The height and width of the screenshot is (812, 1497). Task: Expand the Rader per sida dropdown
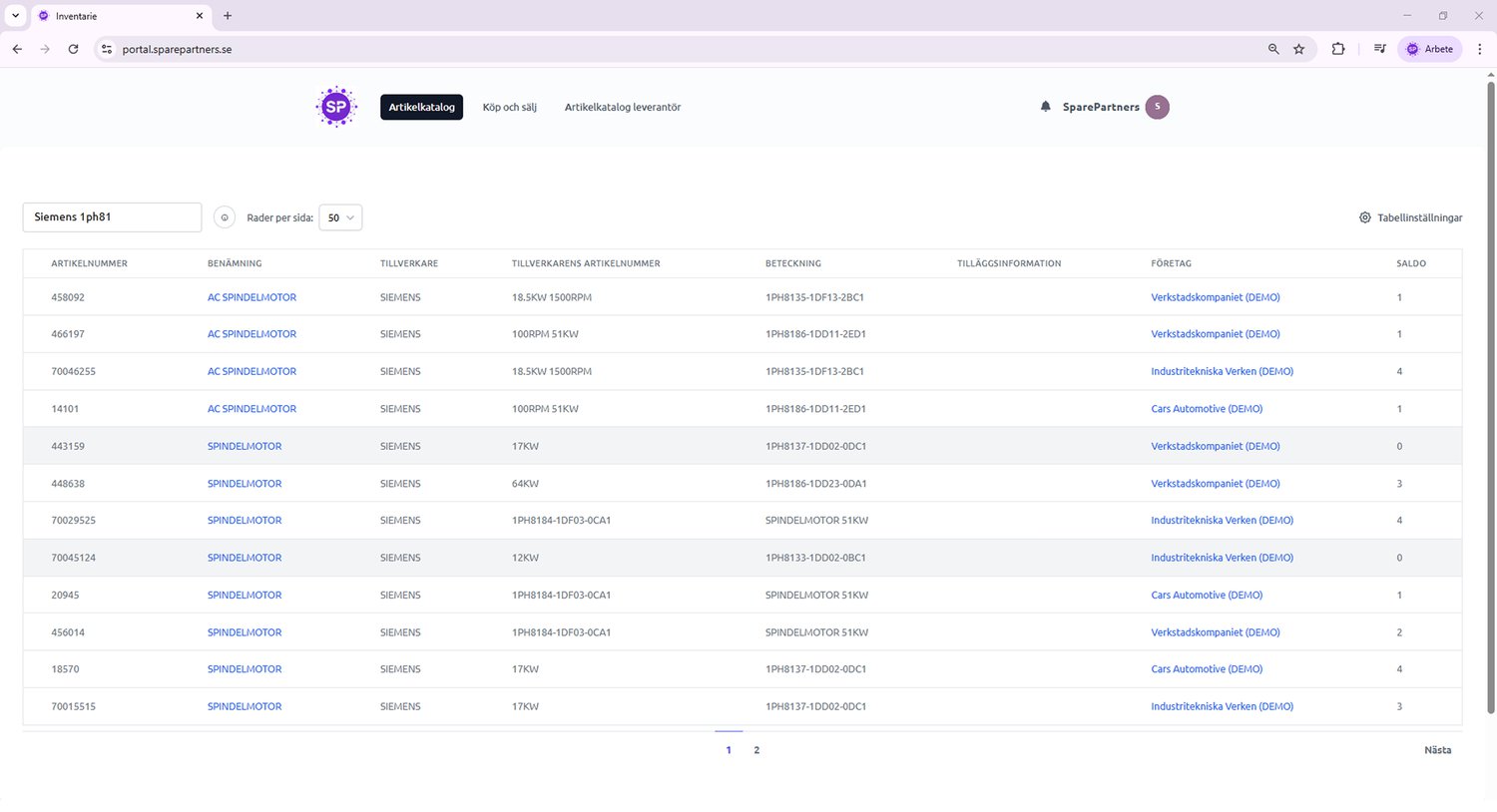tap(340, 217)
